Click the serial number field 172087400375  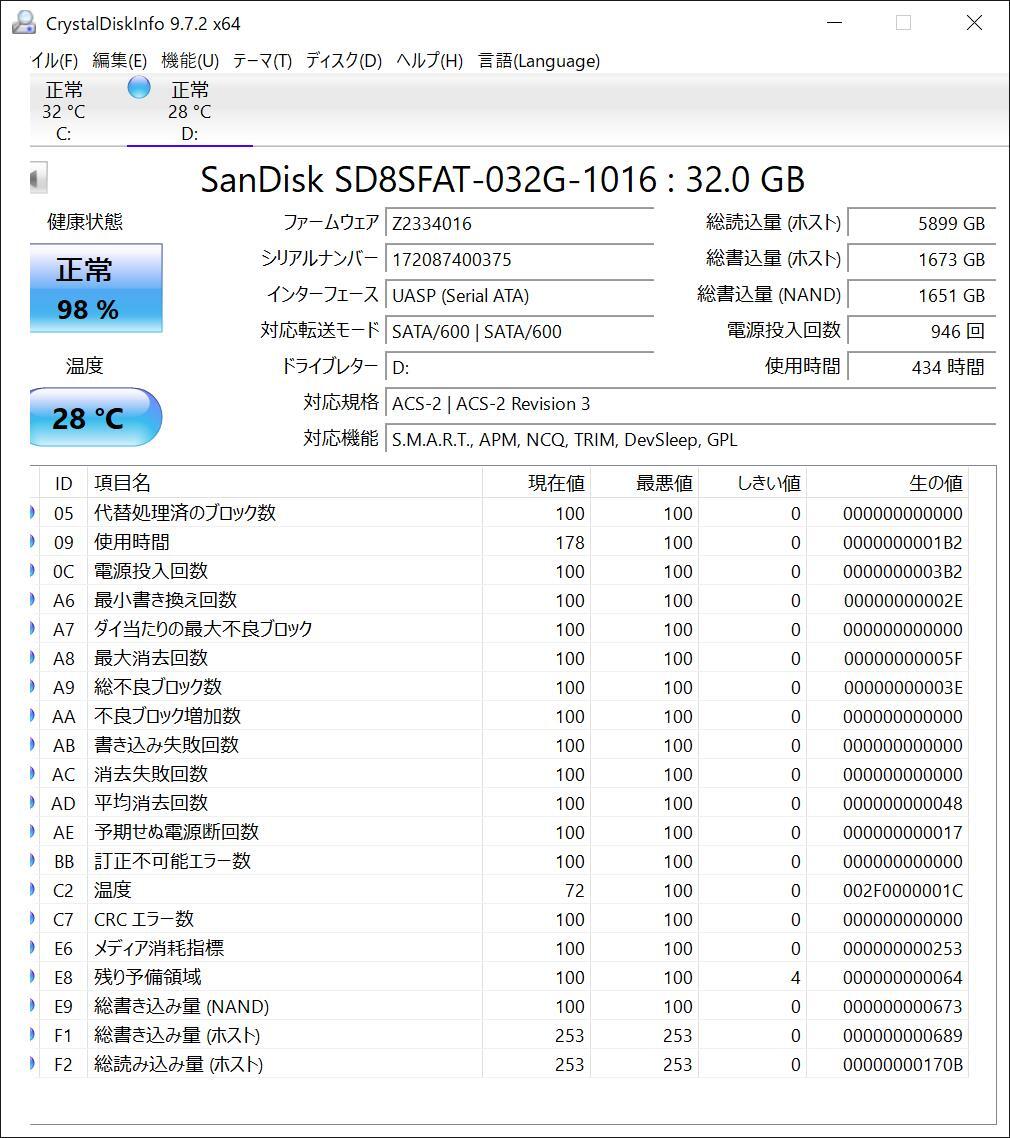519,259
